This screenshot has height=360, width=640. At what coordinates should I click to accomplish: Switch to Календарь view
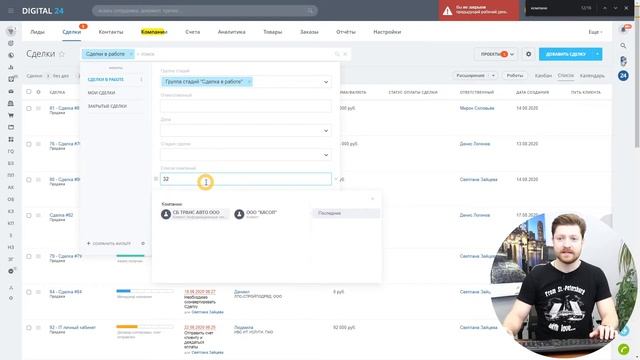pos(592,76)
